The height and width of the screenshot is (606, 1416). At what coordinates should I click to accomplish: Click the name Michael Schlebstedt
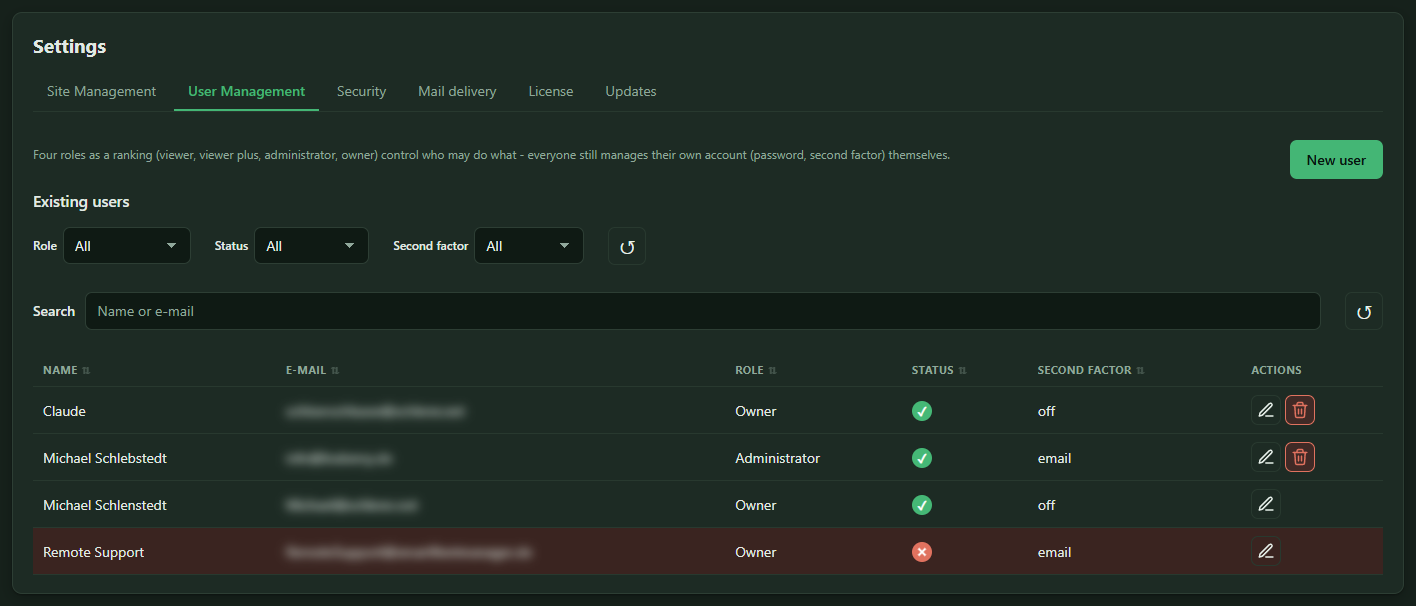click(x=105, y=458)
